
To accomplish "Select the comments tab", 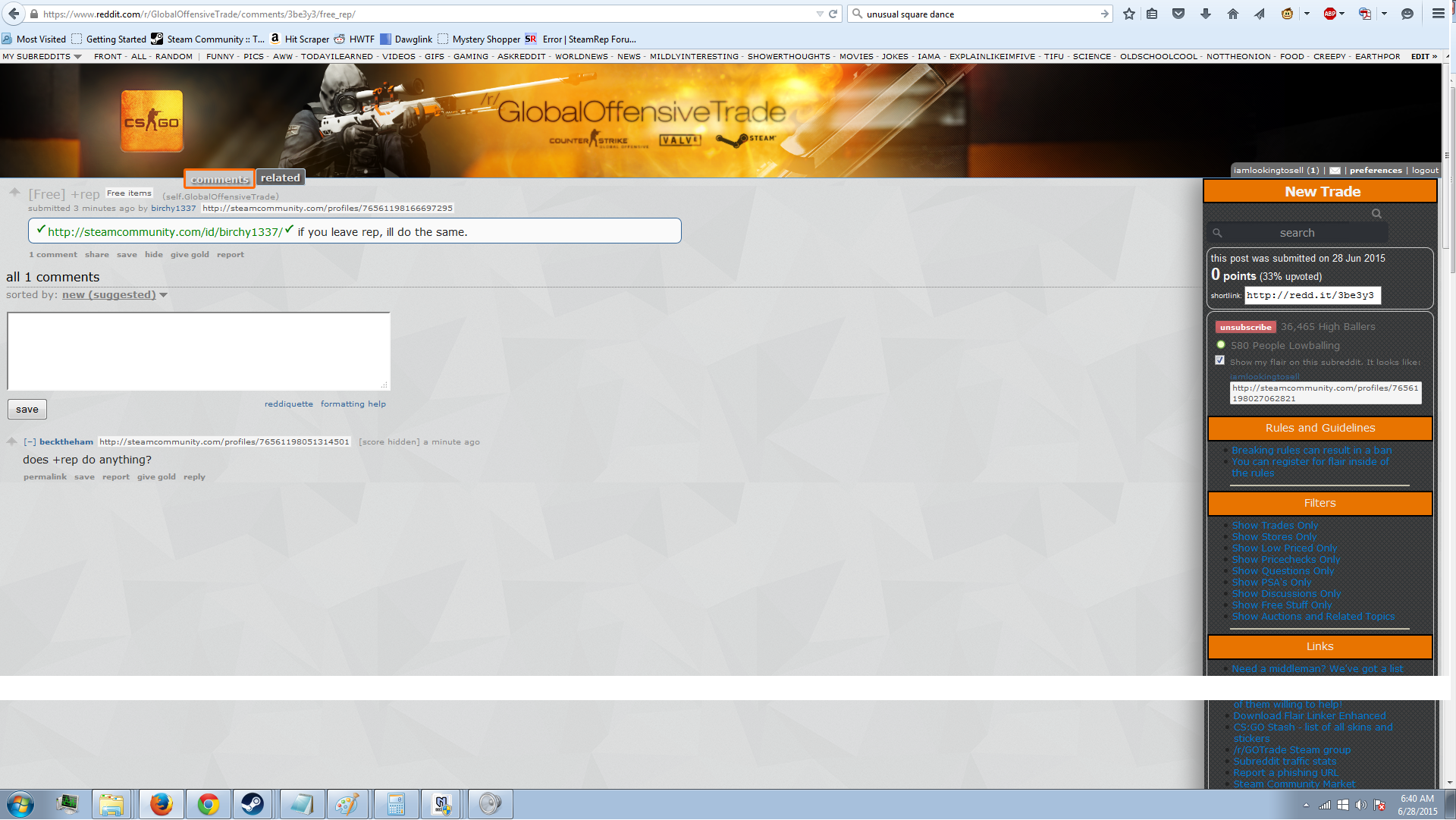I will [219, 179].
